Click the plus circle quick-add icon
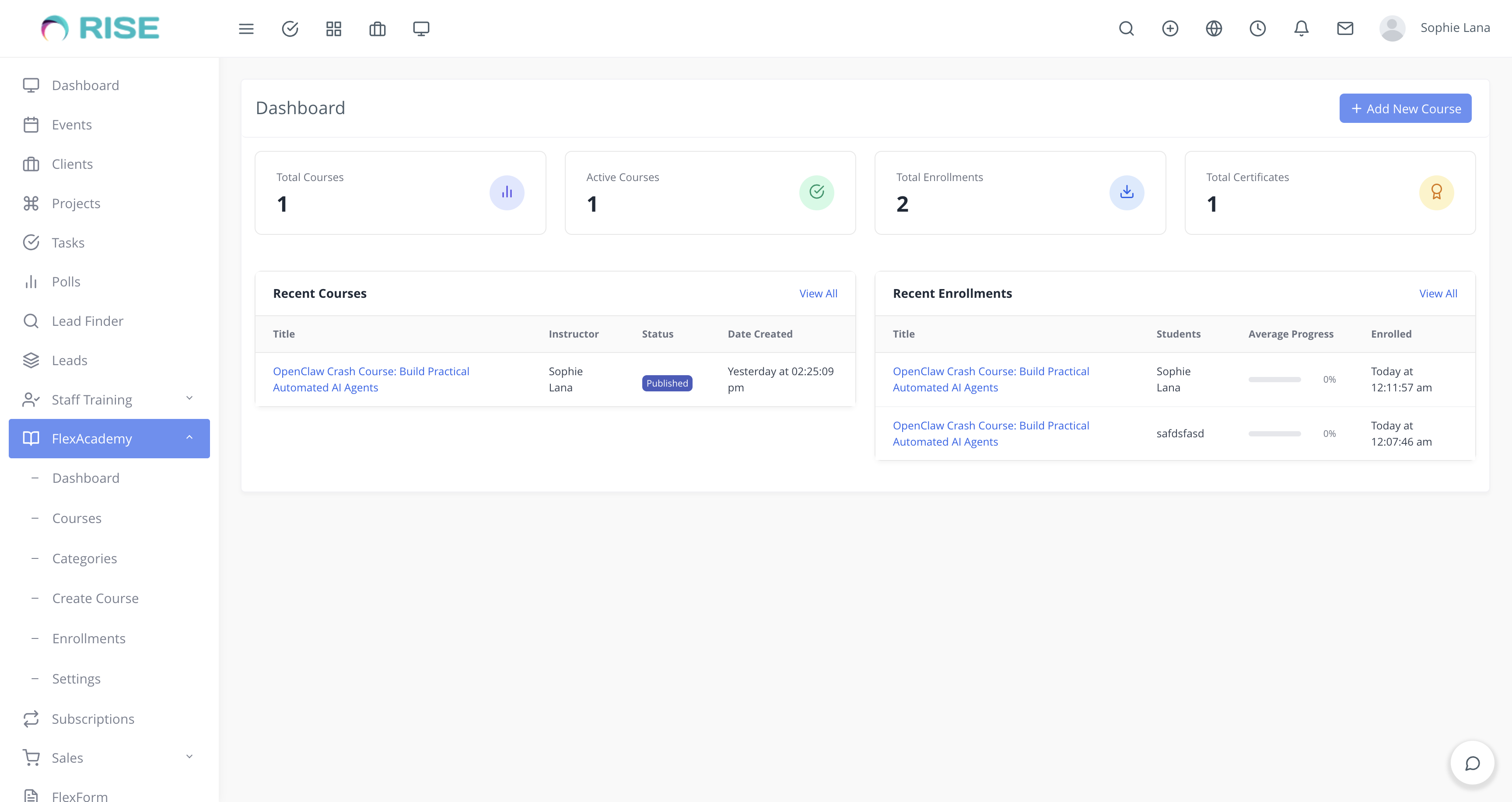 coord(1170,28)
